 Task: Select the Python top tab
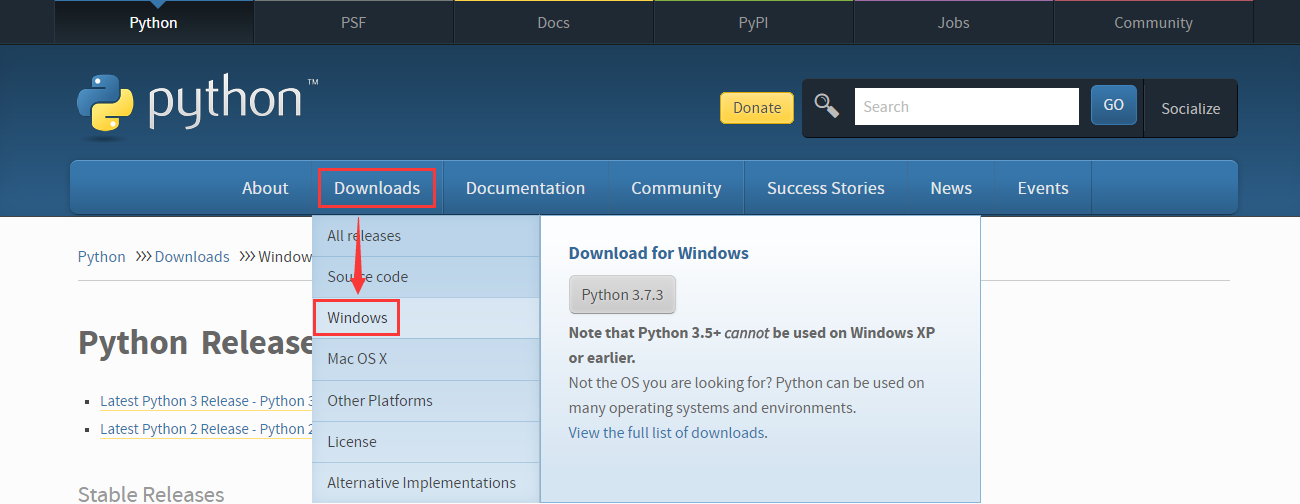pos(154,22)
